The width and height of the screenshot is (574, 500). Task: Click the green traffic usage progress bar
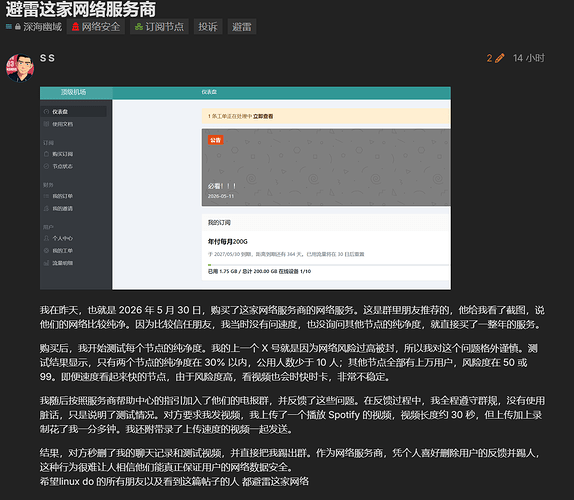(x=328, y=265)
